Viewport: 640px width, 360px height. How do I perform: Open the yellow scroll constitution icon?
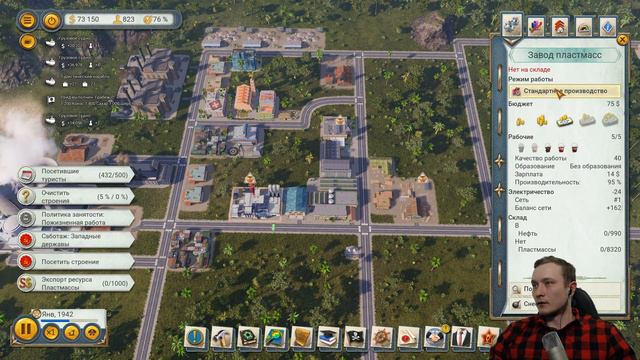coord(302,338)
